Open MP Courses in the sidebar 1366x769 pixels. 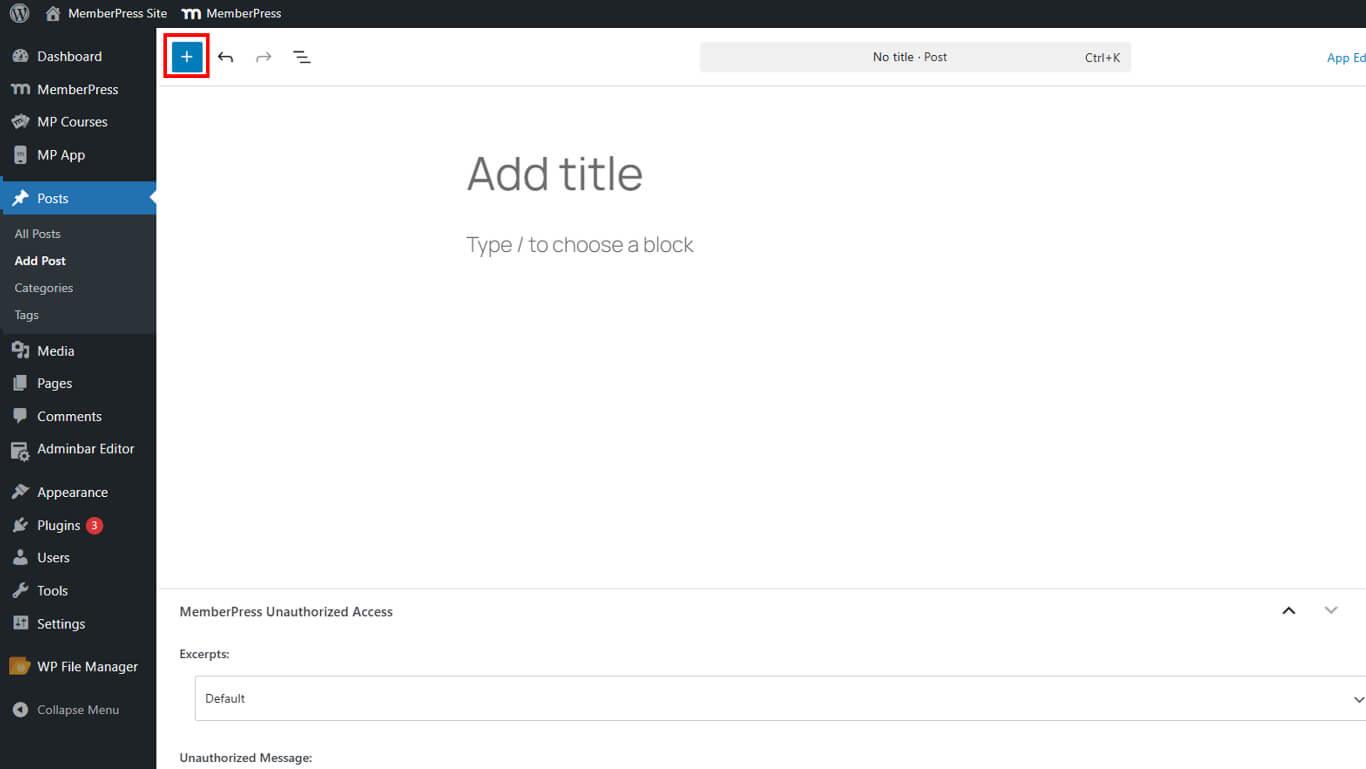(x=72, y=122)
